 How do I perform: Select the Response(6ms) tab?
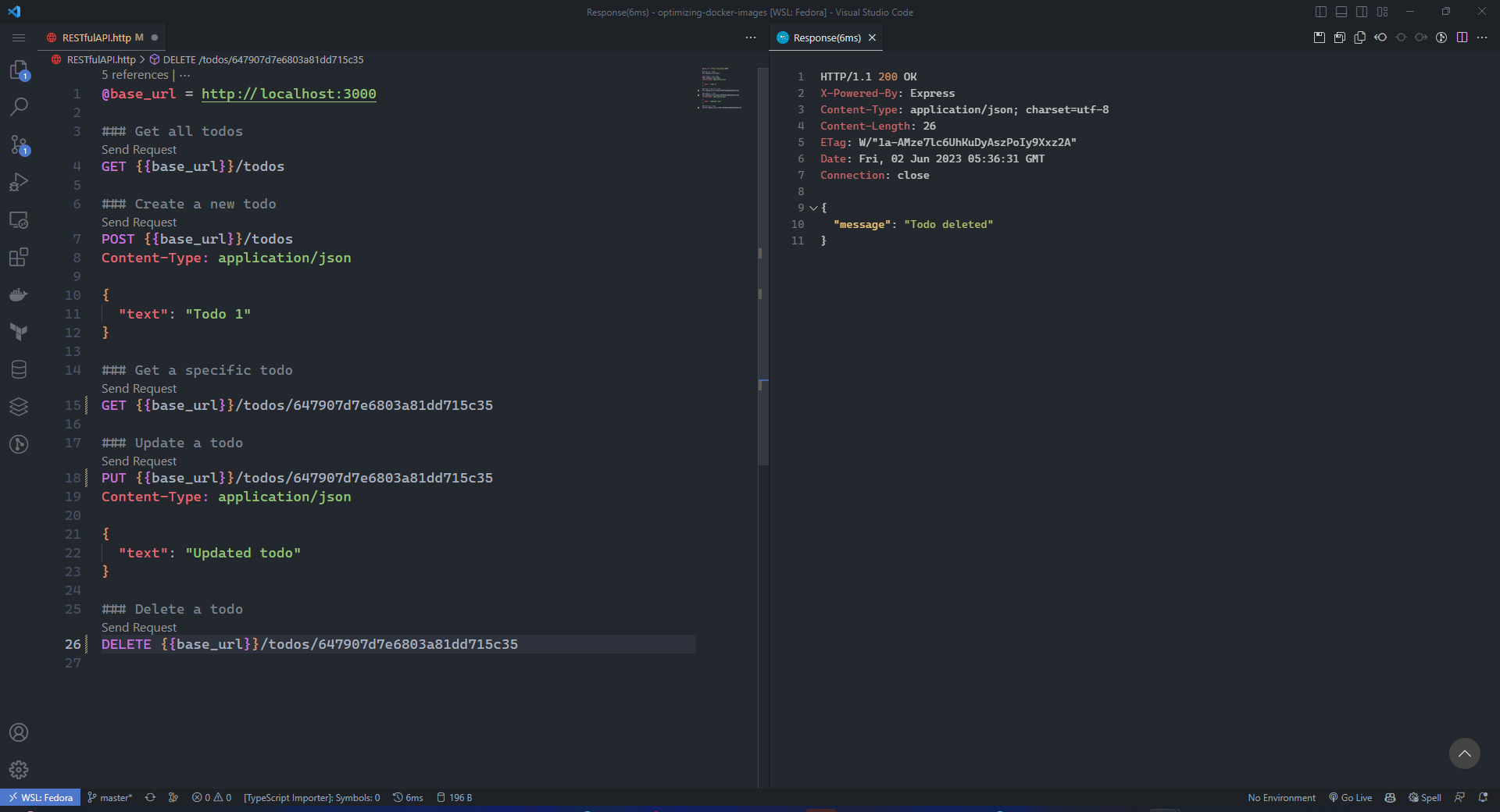coord(827,37)
